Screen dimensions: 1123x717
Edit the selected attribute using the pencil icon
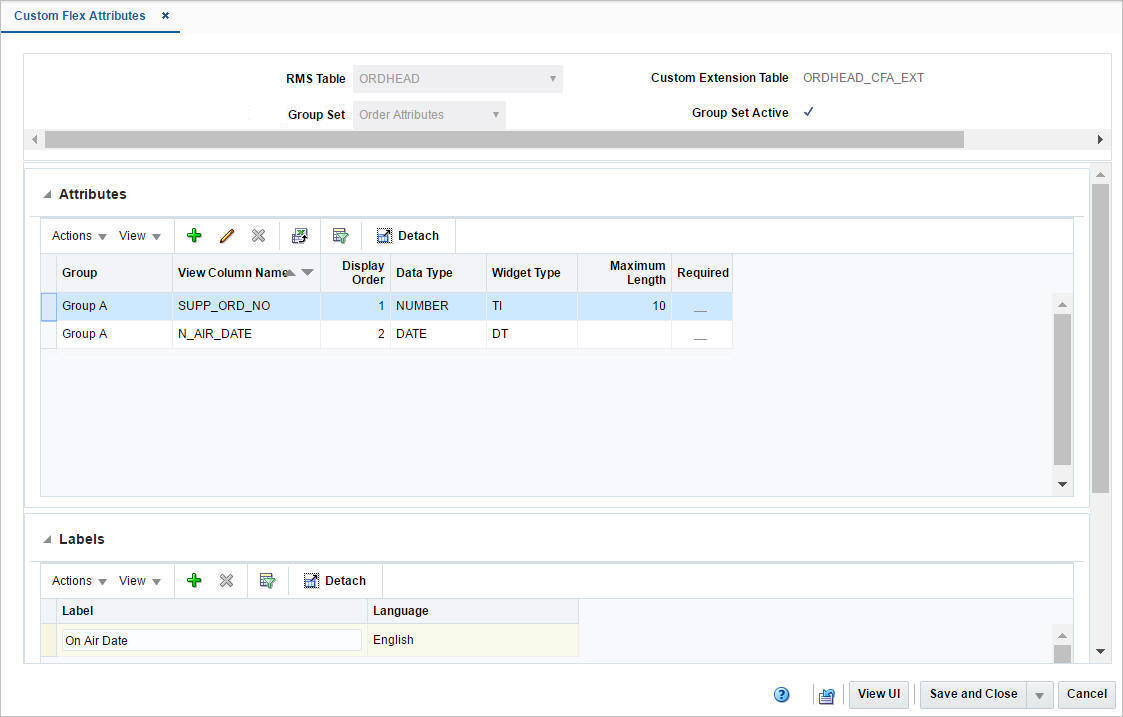(x=227, y=235)
